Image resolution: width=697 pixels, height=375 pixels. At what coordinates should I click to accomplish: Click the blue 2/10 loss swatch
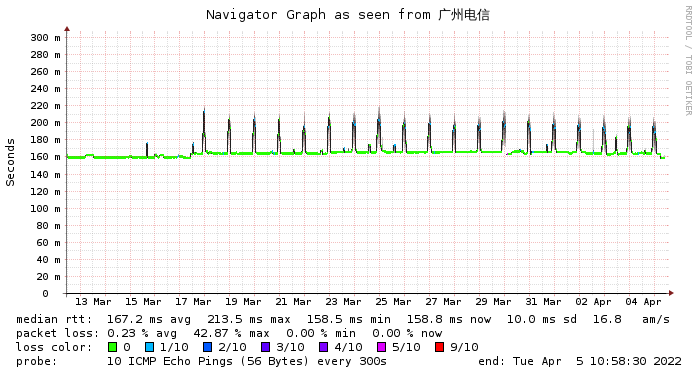coord(208,347)
